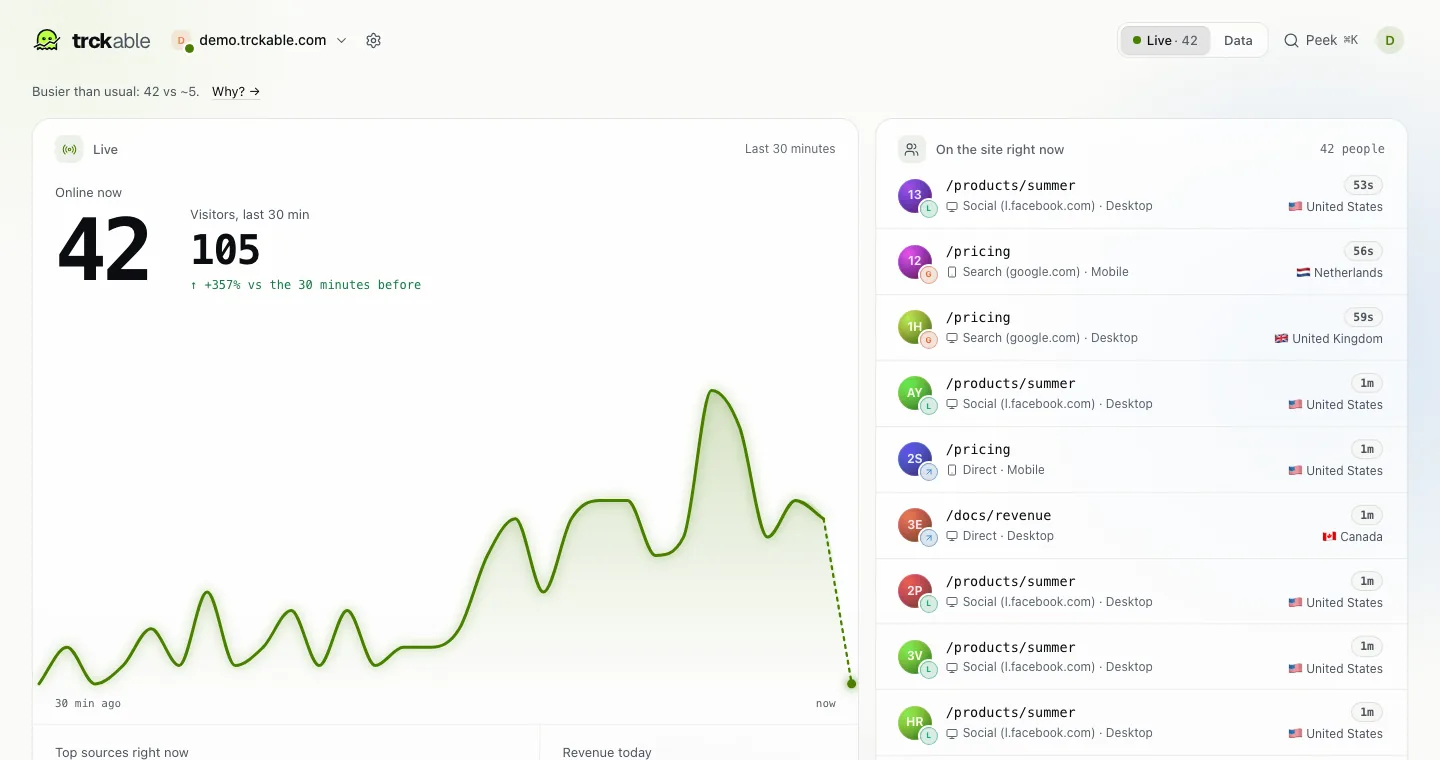Click the 105 visitors number
The height and width of the screenshot is (760, 1440).
click(226, 250)
